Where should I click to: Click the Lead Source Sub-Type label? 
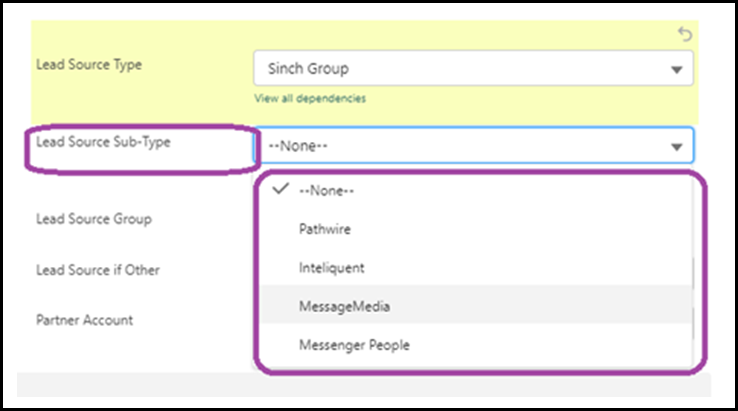pyautogui.click(x=103, y=142)
